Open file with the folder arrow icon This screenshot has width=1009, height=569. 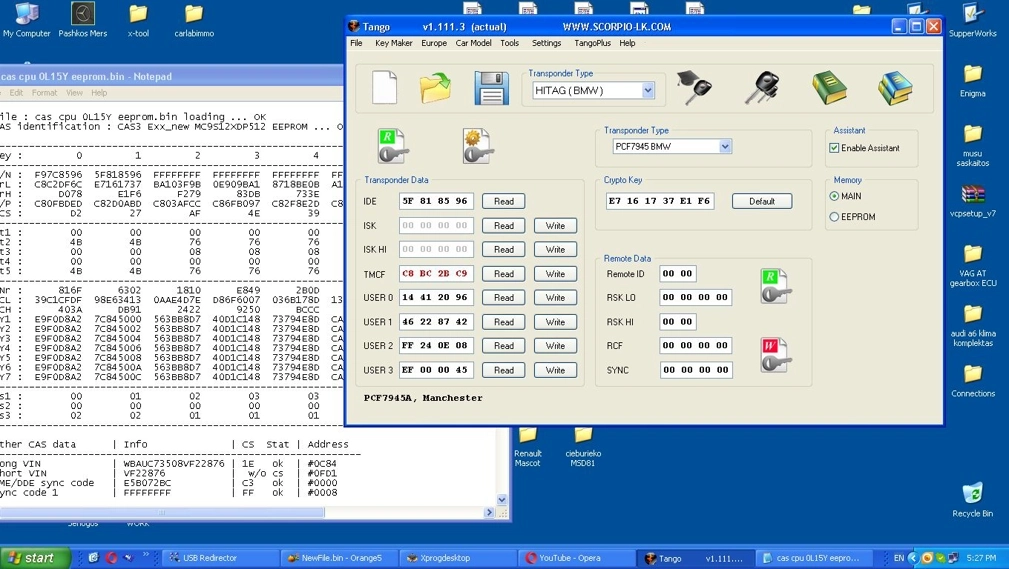(x=436, y=88)
